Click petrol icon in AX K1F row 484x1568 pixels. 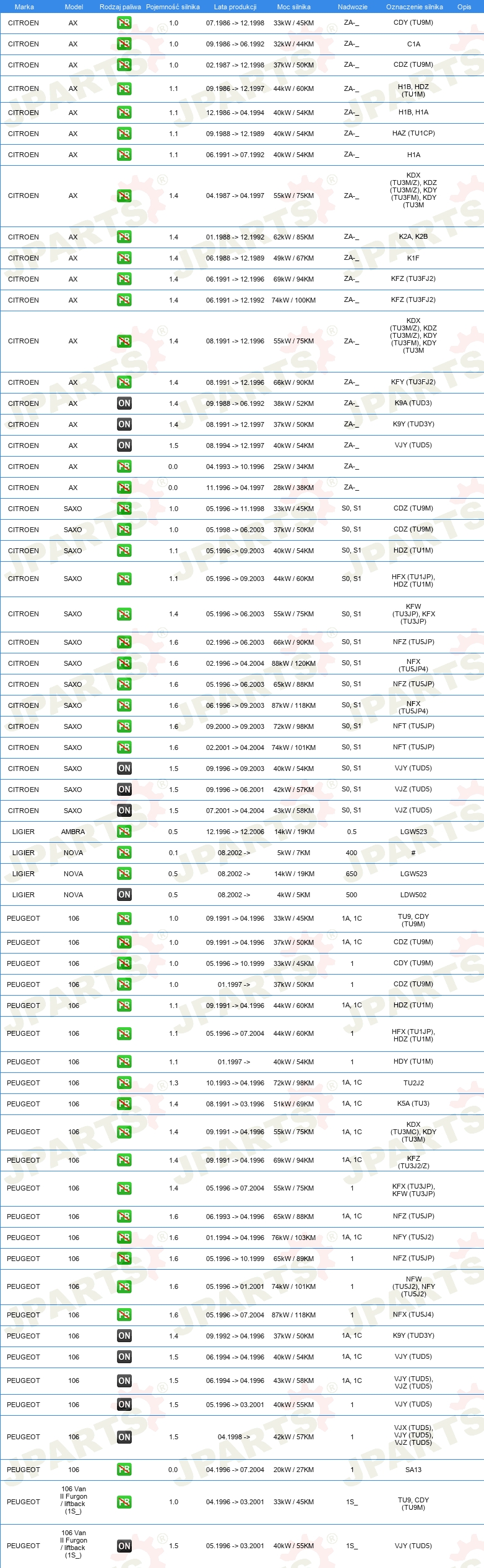pos(124,258)
